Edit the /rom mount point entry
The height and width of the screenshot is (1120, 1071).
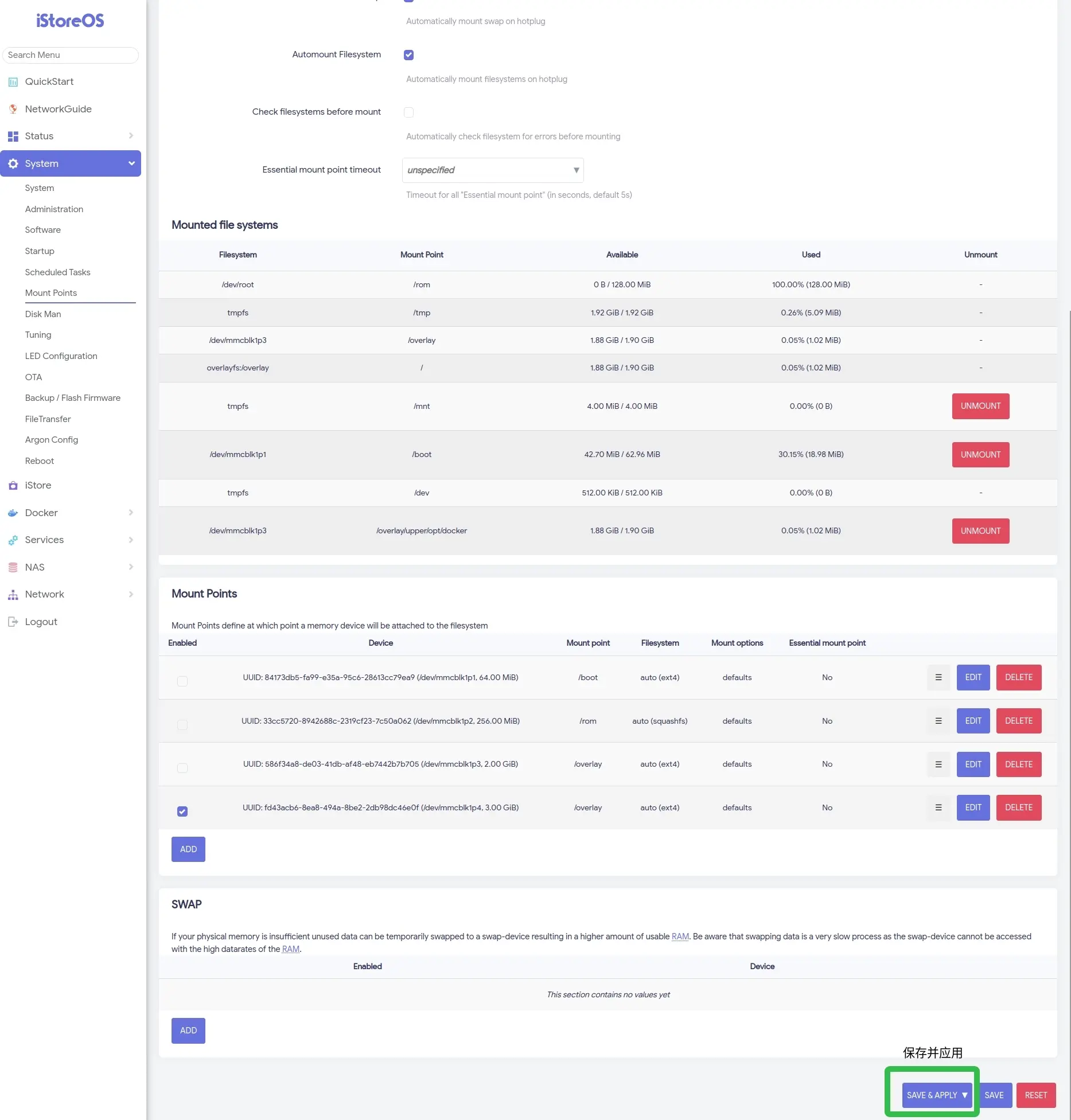click(x=973, y=721)
